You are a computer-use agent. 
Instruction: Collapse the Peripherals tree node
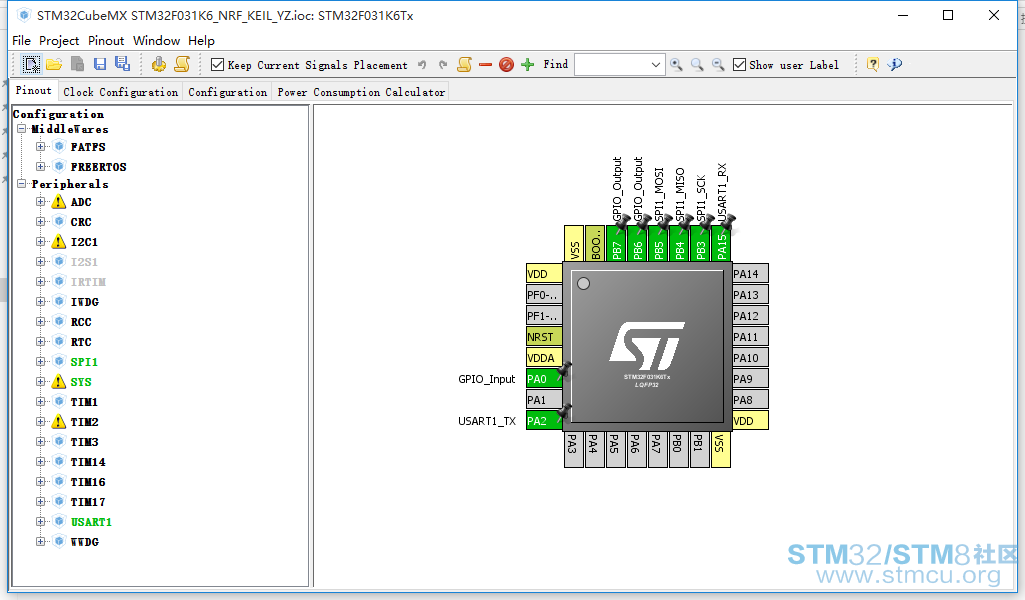(22, 184)
